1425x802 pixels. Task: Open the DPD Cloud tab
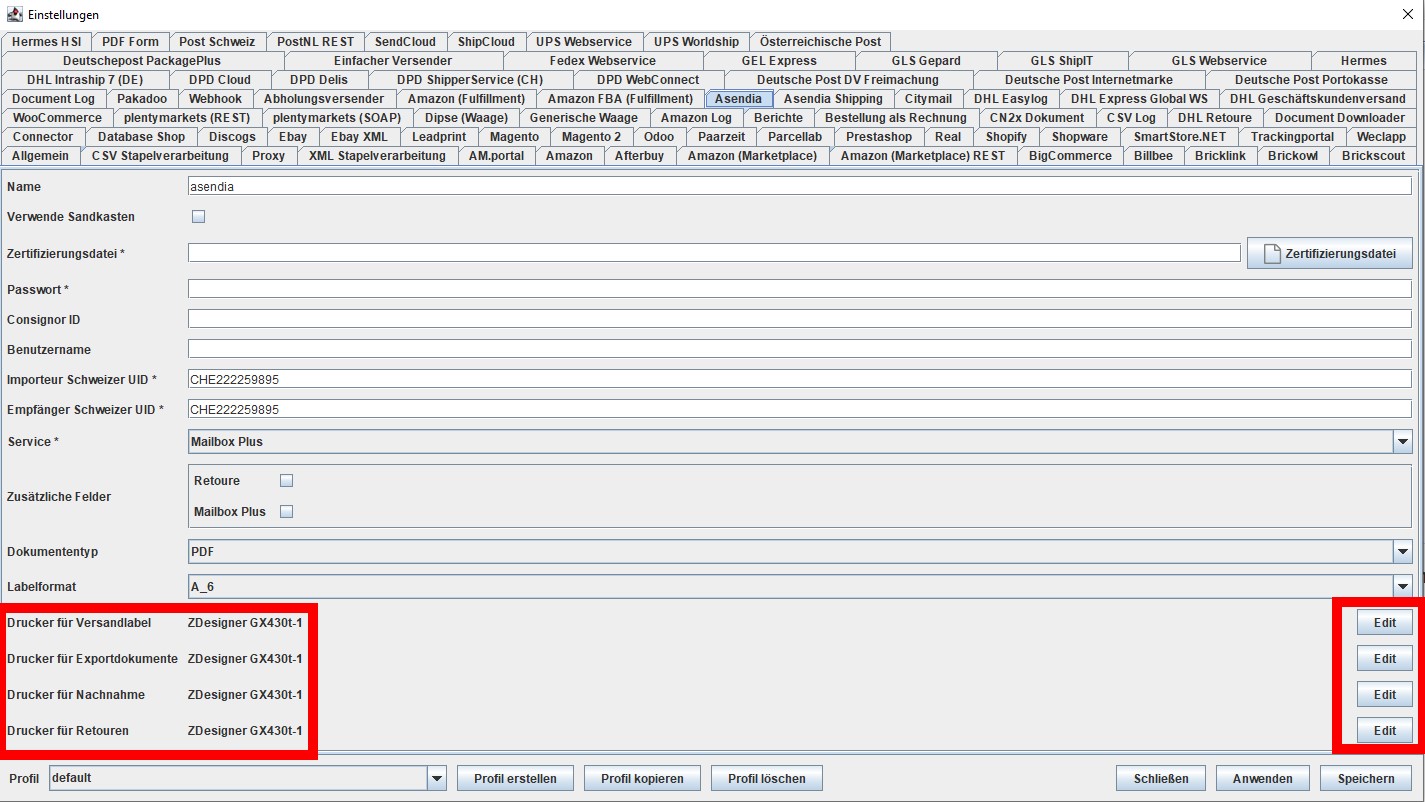coord(220,80)
